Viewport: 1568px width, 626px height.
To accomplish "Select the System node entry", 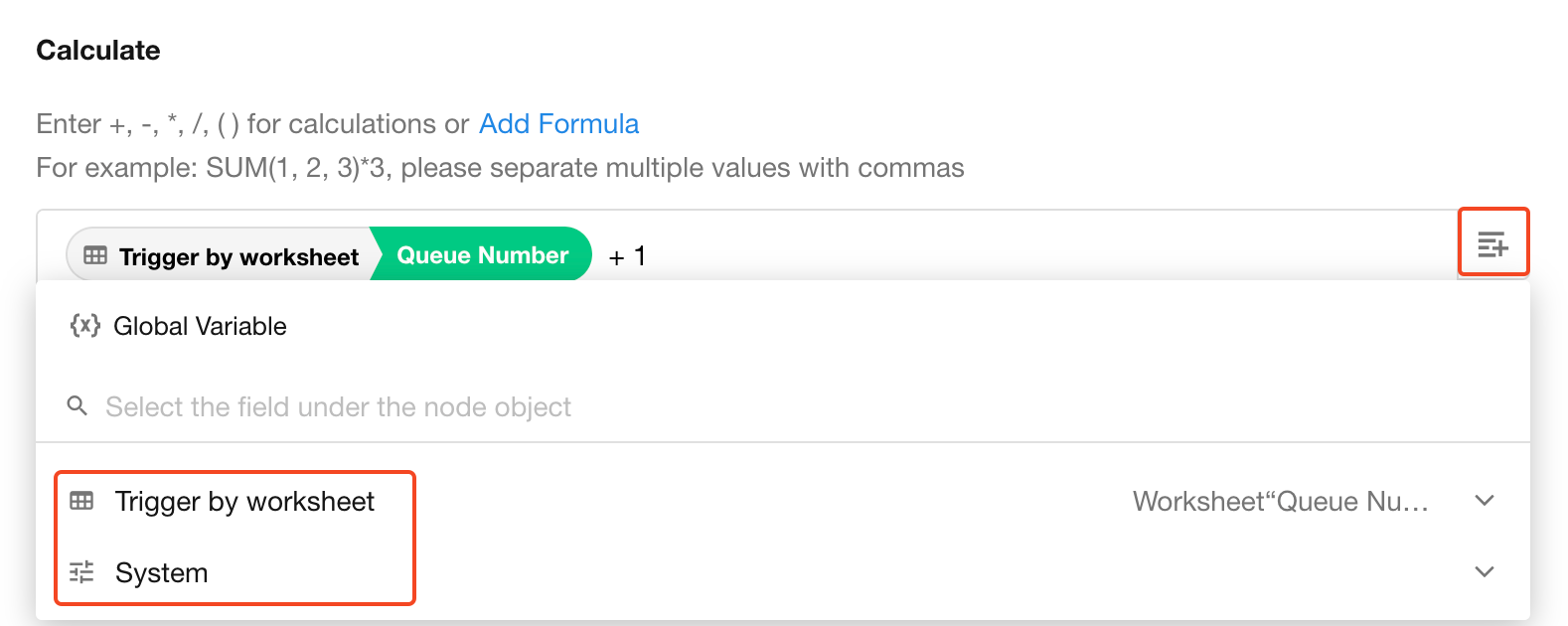I will click(162, 573).
